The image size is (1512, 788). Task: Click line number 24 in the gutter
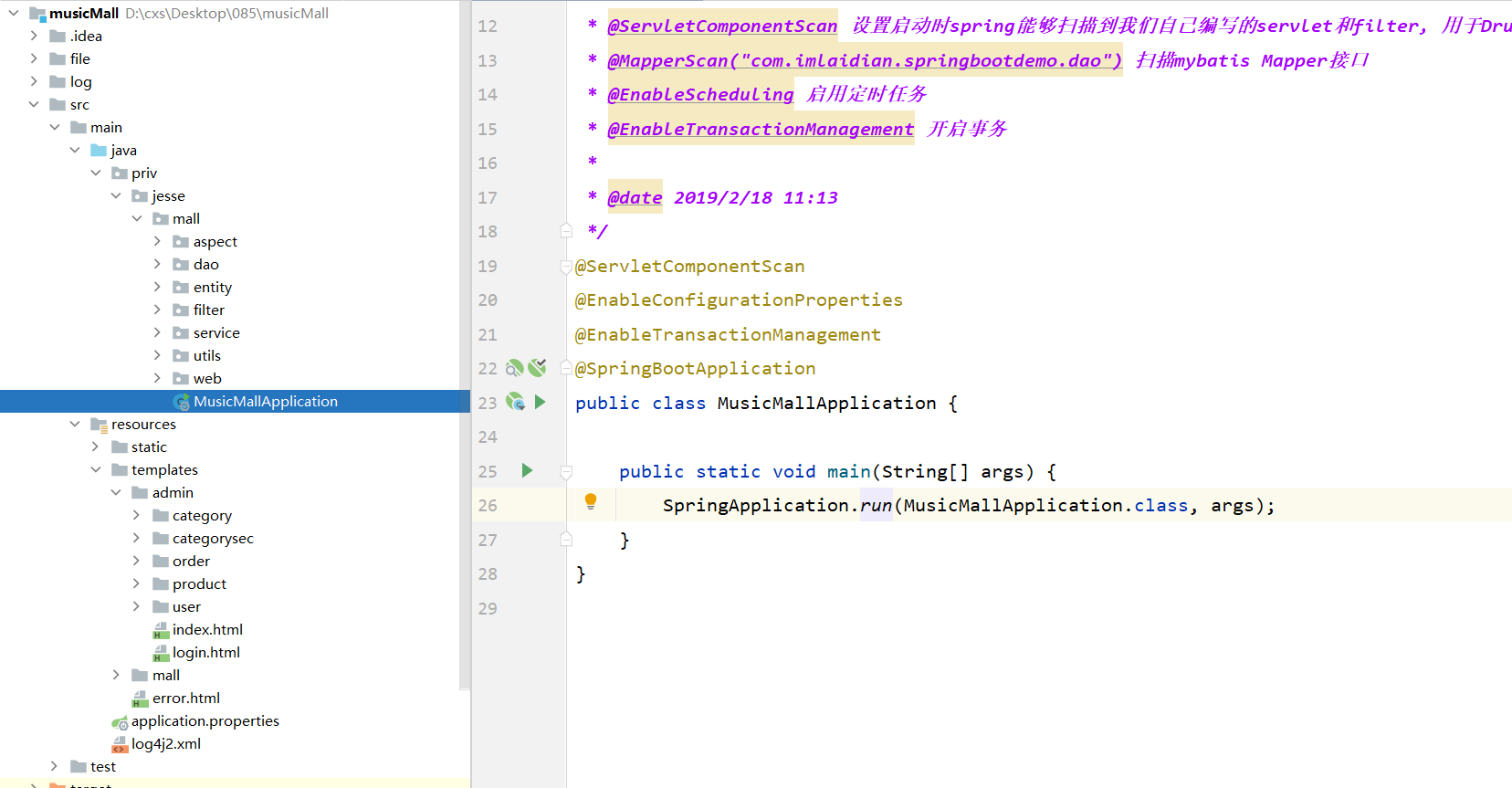point(488,437)
